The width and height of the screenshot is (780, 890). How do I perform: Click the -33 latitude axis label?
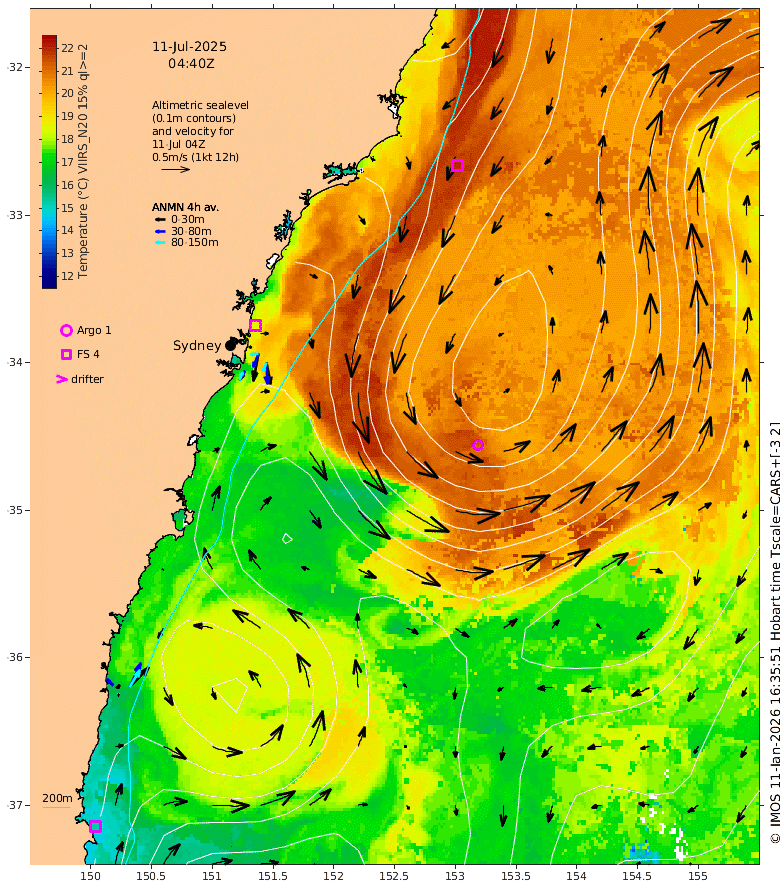[x=16, y=215]
